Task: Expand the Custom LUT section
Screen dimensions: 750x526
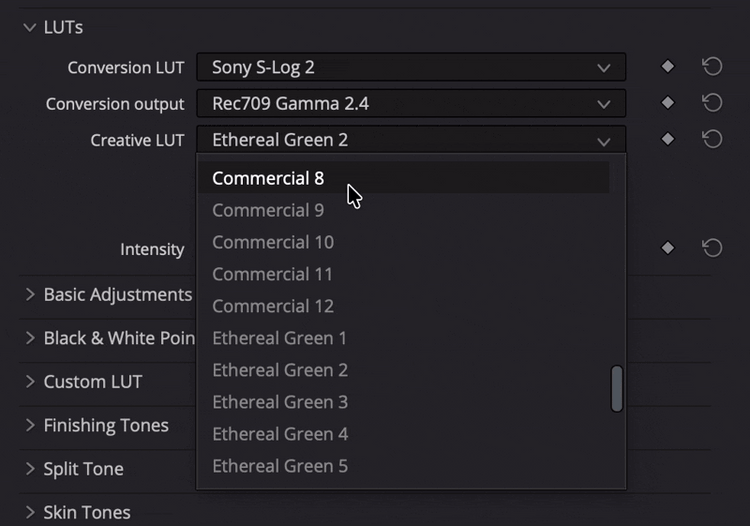Action: (30, 382)
